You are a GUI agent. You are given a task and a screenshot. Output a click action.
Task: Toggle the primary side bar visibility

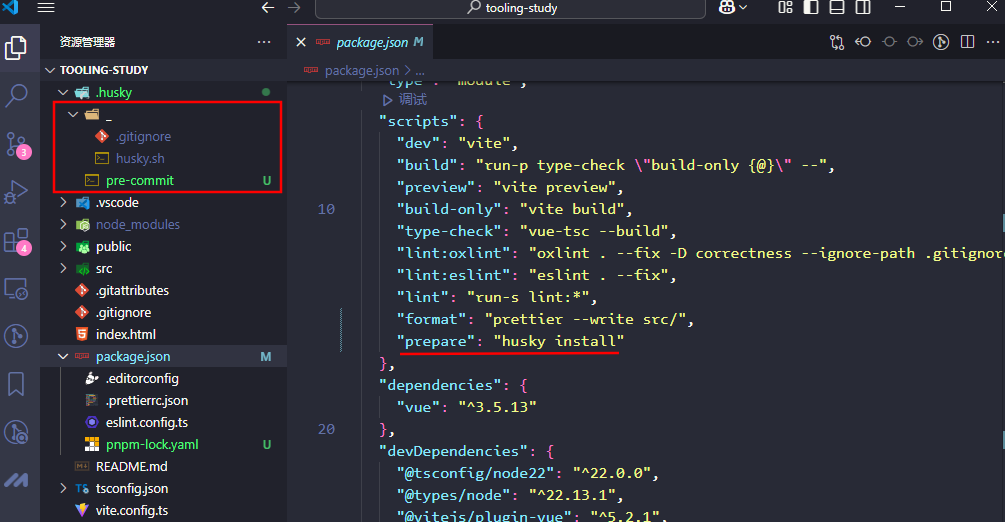811,8
